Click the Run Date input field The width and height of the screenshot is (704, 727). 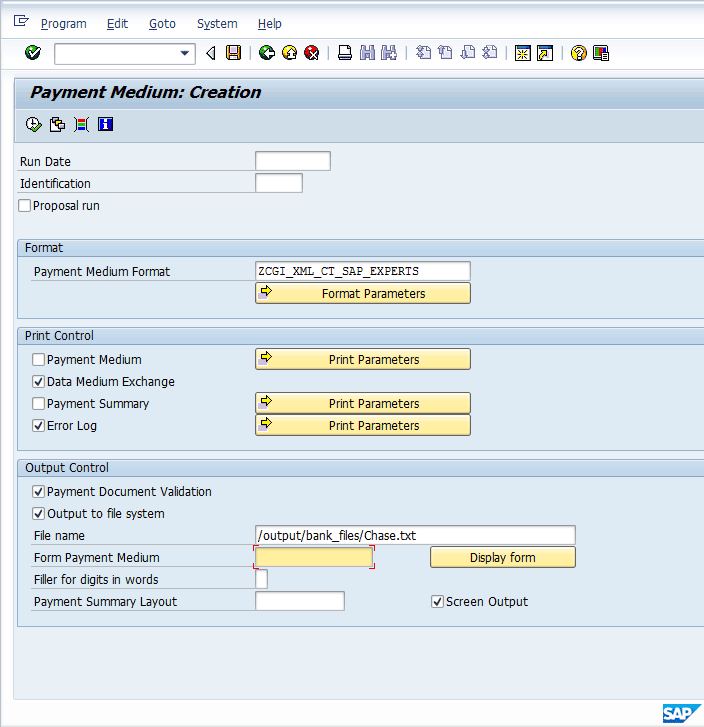click(x=292, y=161)
